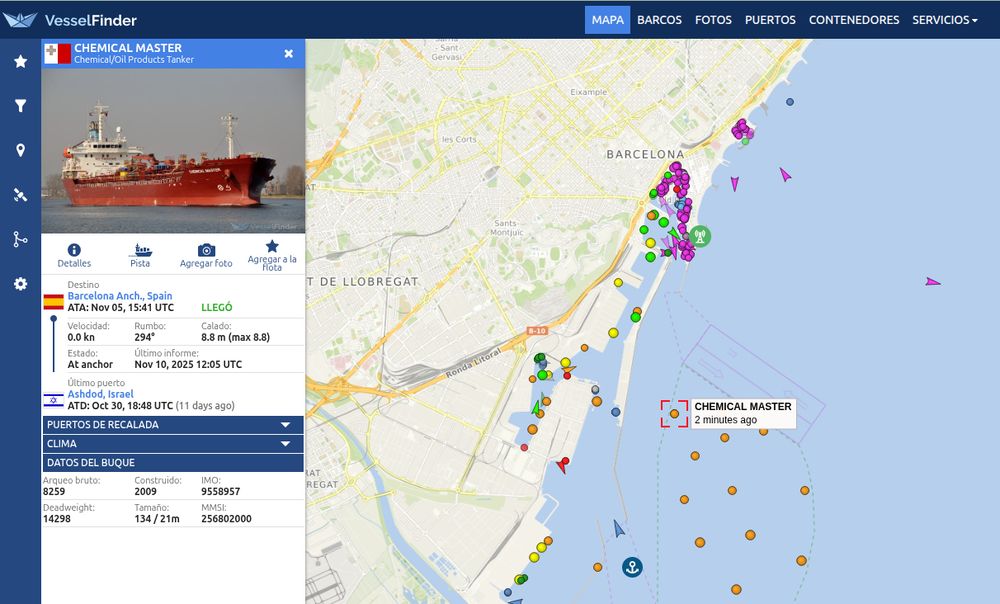Open the BARCOS menu item
This screenshot has height=604, width=1000.
(x=659, y=20)
